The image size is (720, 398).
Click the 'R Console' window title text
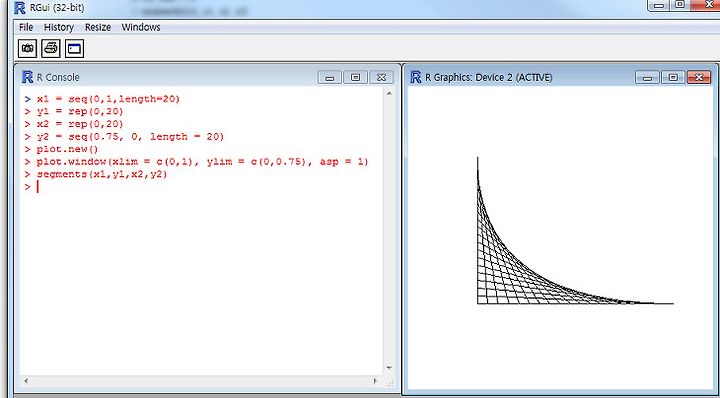[58, 77]
